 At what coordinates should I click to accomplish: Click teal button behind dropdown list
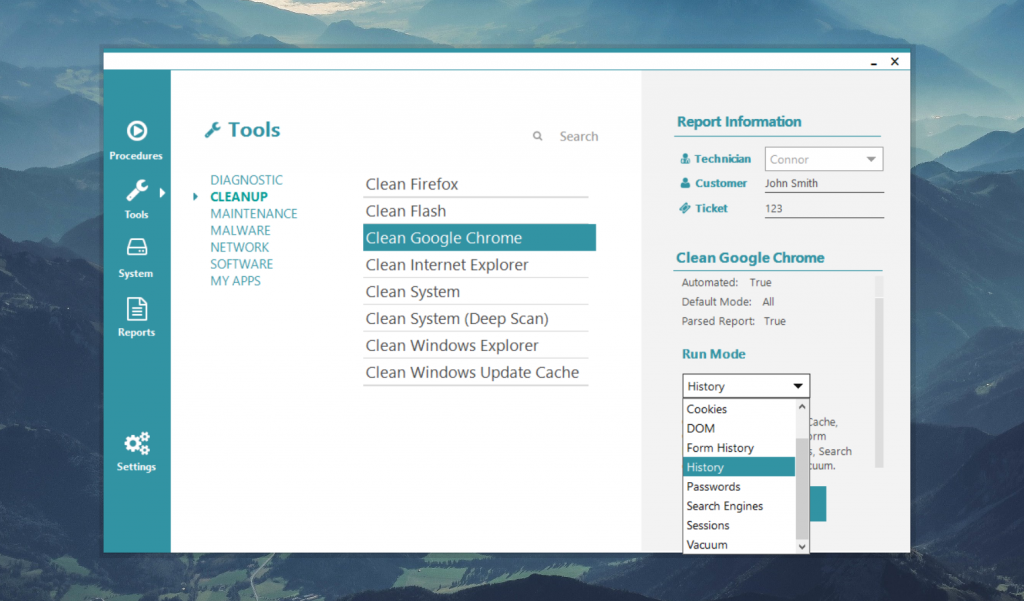(x=818, y=504)
